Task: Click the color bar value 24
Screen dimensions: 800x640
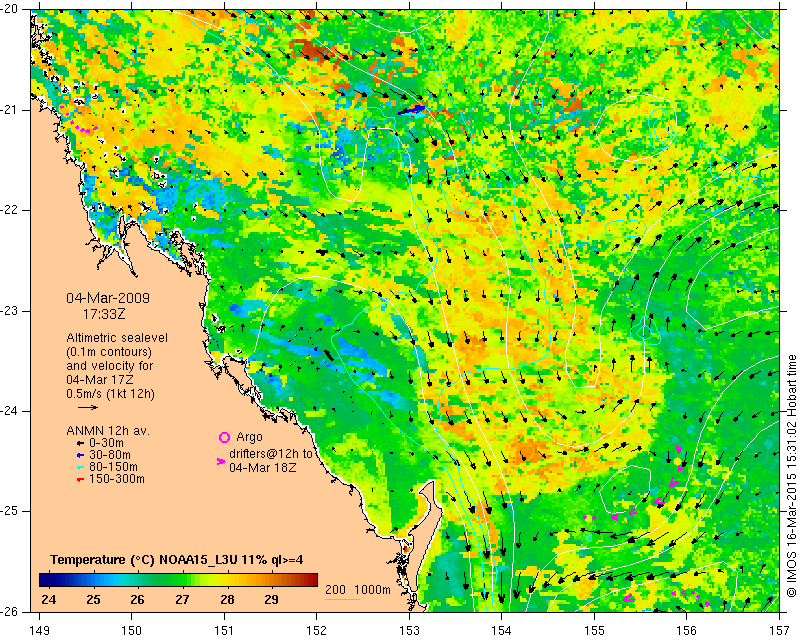Action: point(48,600)
